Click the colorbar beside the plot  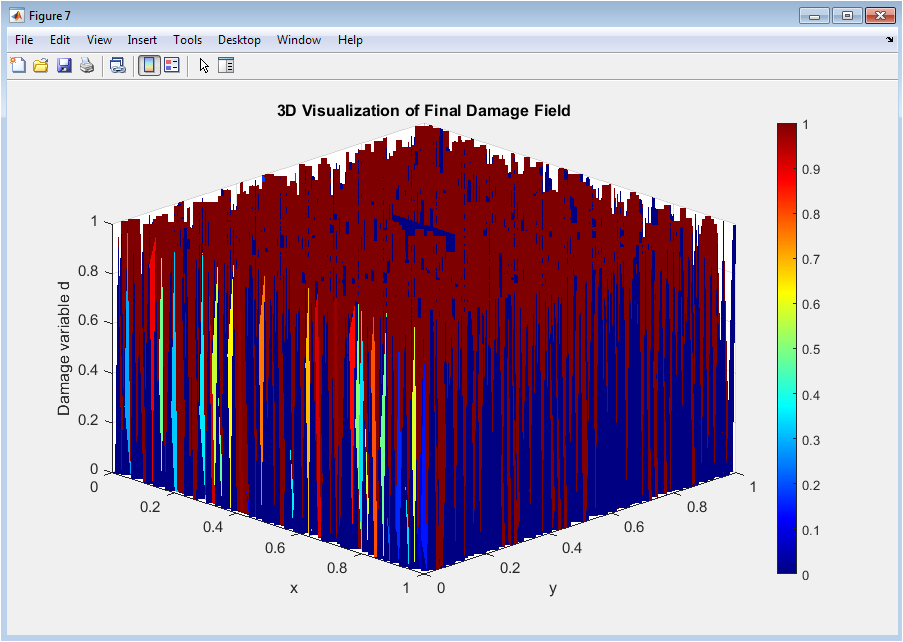(787, 347)
